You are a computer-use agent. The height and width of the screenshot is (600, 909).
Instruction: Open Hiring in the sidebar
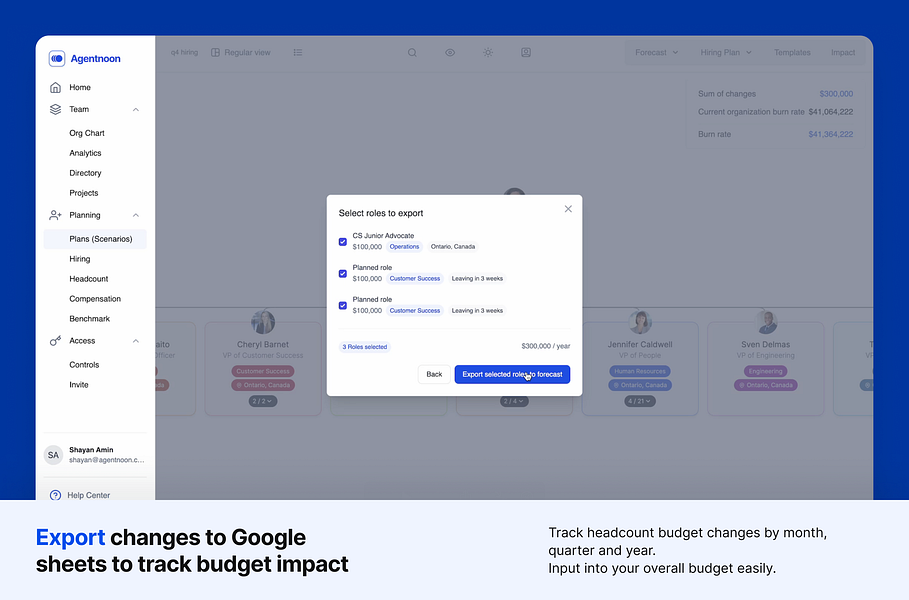(x=79, y=259)
